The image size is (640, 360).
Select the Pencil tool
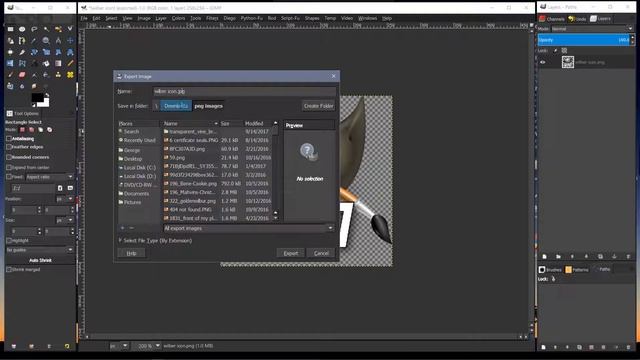click(70, 64)
